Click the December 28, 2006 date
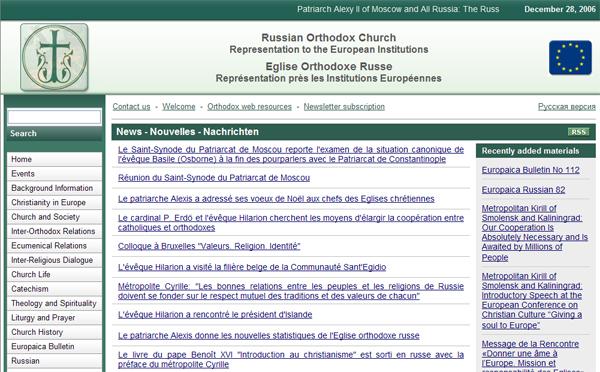The width and height of the screenshot is (600, 372). 560,9
